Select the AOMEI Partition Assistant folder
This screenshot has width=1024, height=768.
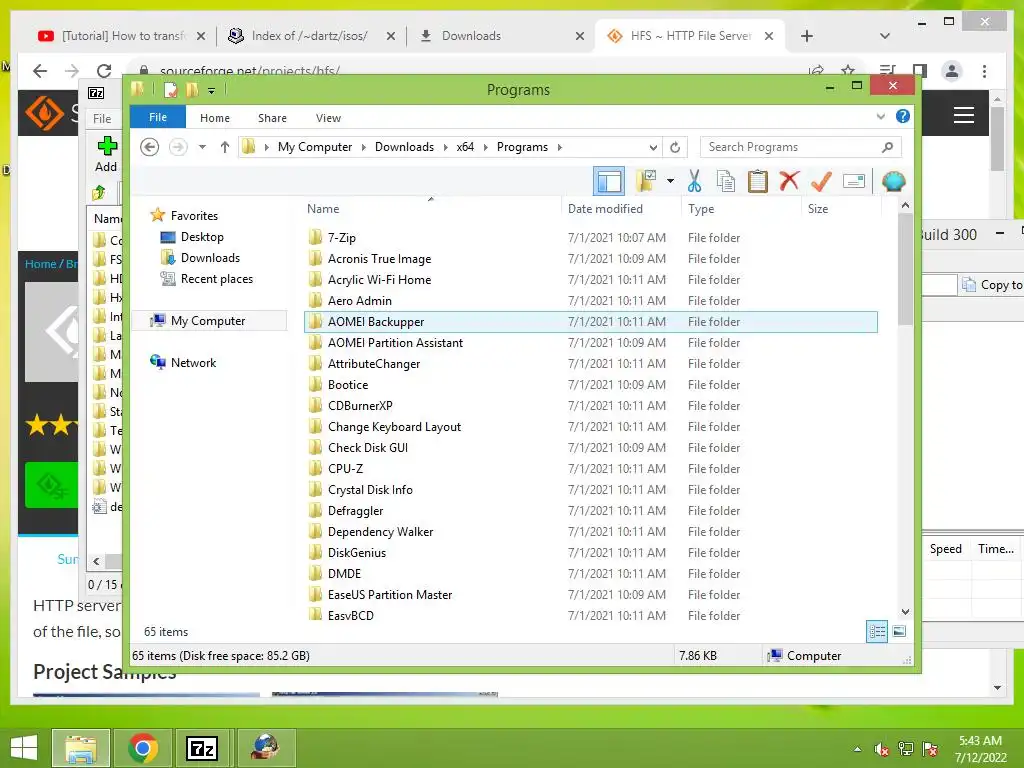coord(591,343)
